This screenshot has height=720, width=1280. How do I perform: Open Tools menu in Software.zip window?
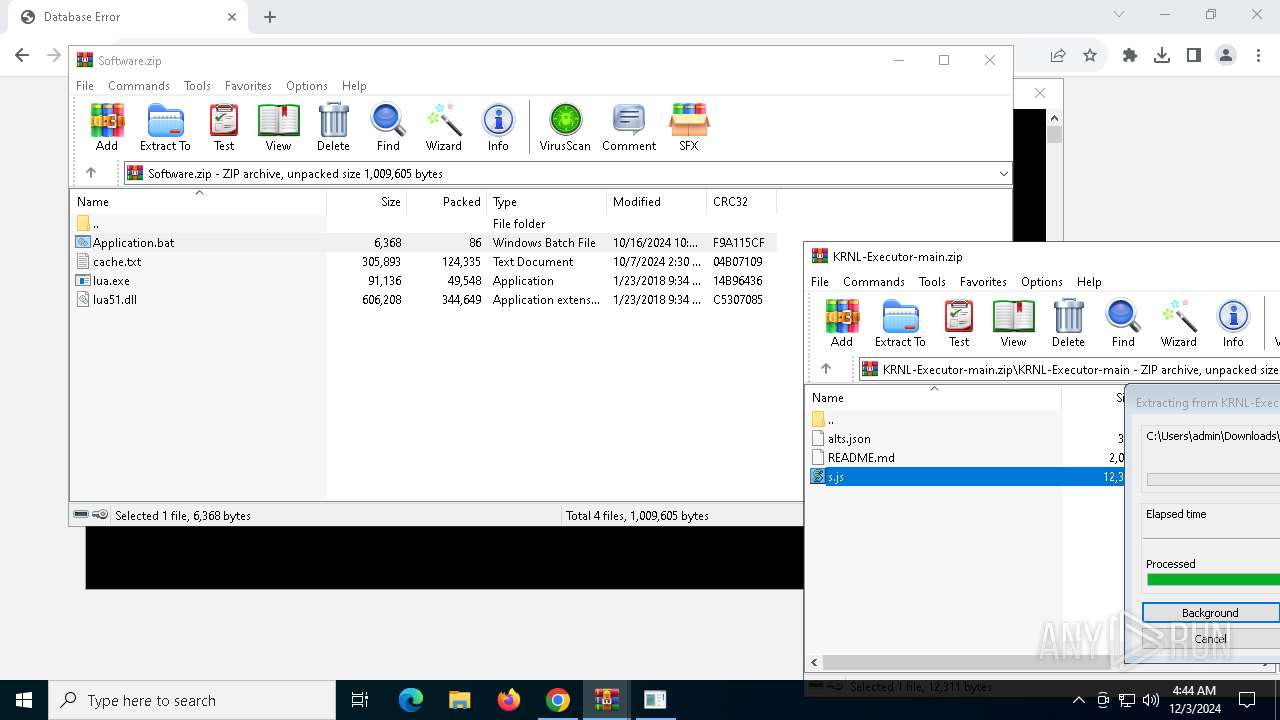(x=197, y=86)
